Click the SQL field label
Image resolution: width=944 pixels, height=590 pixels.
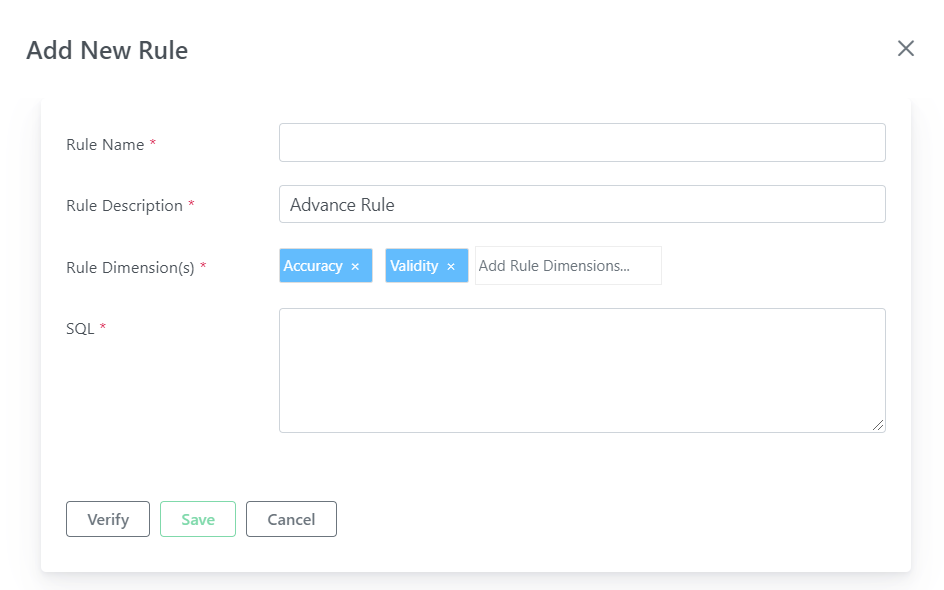click(80, 329)
